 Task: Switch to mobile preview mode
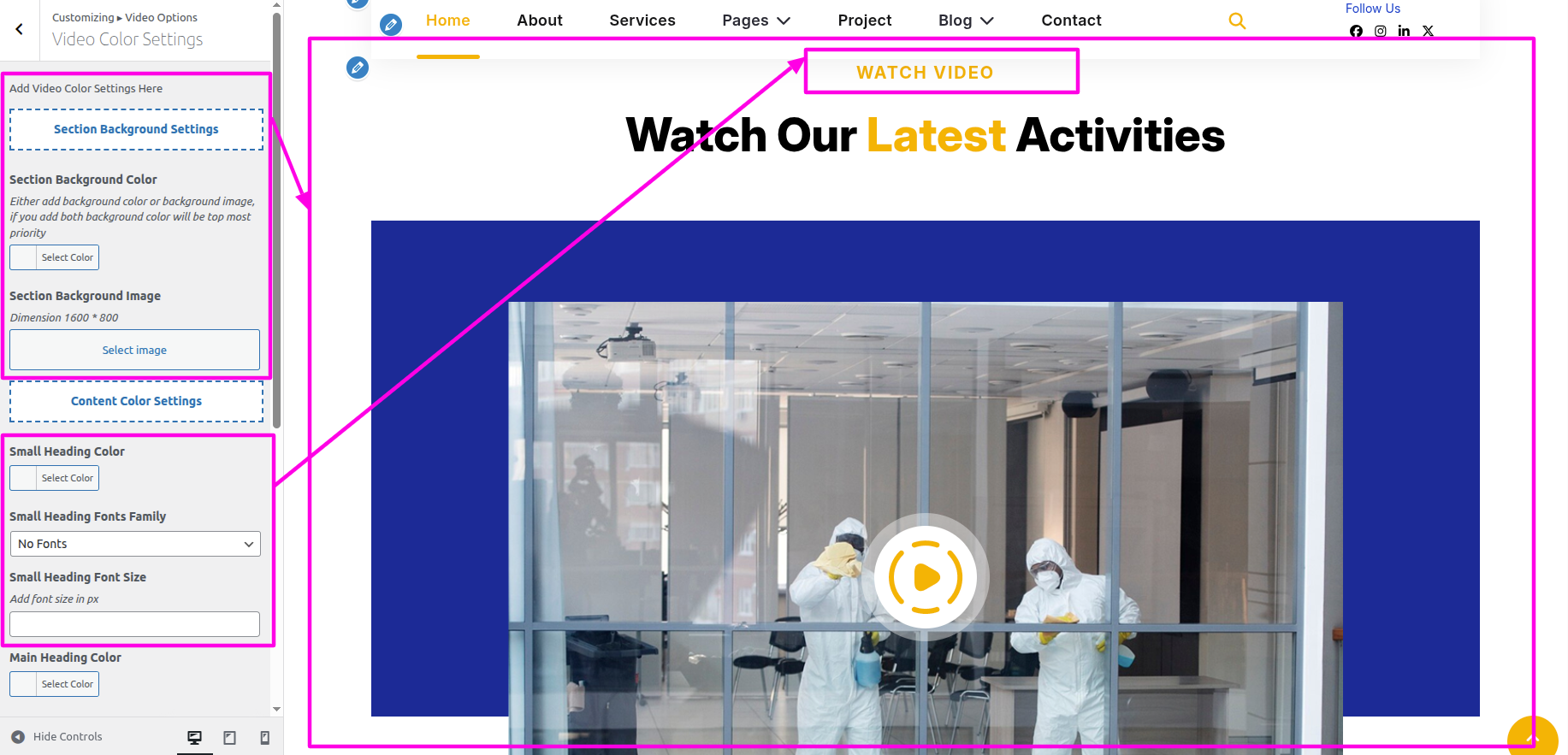click(x=265, y=737)
